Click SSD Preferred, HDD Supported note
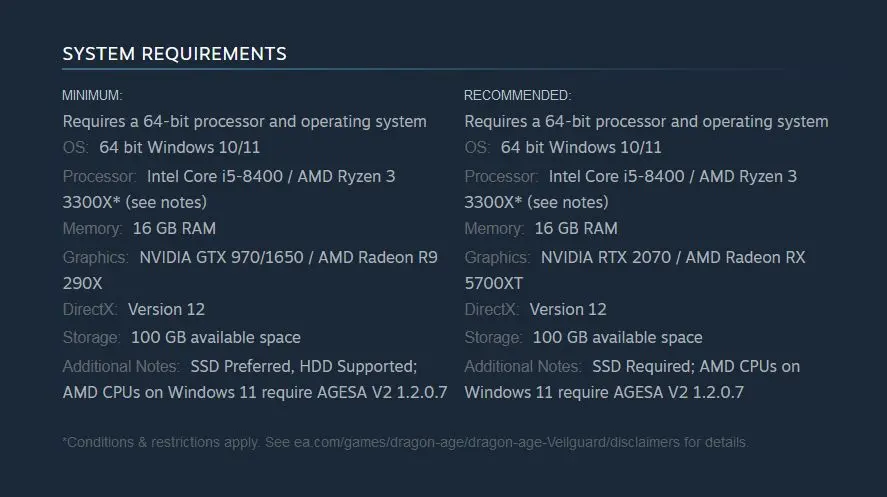Image resolution: width=887 pixels, height=497 pixels. click(304, 366)
